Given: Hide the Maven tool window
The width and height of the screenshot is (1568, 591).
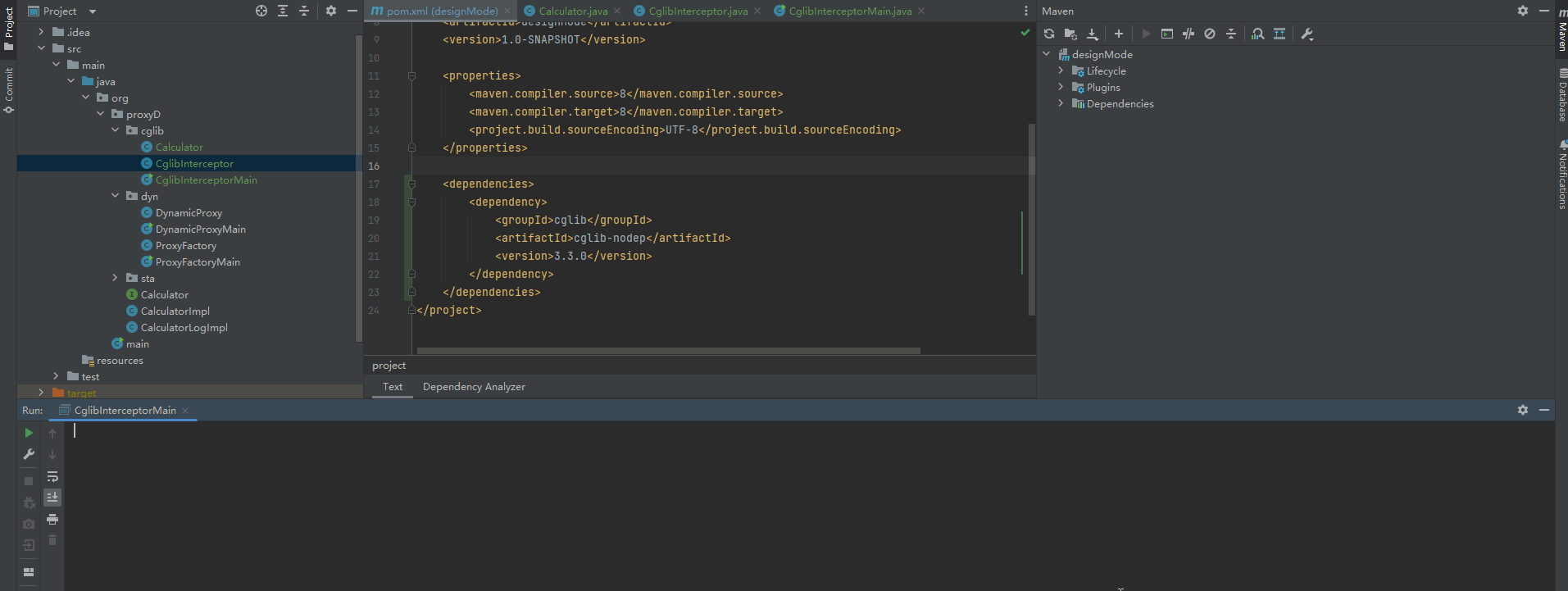Looking at the screenshot, I should 1544,11.
